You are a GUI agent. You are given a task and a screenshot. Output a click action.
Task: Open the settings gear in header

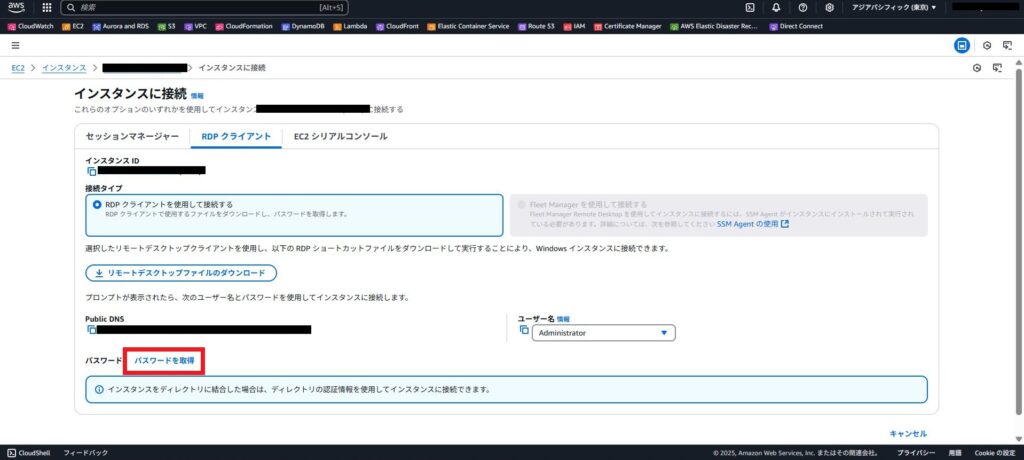[829, 7]
